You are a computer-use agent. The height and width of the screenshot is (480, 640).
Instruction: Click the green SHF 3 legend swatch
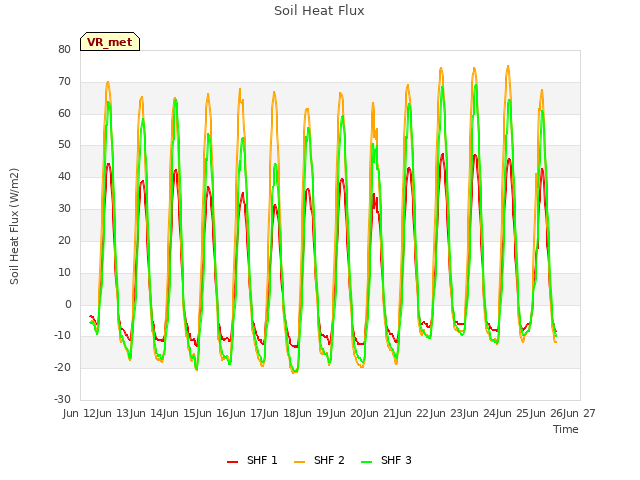[367, 462]
